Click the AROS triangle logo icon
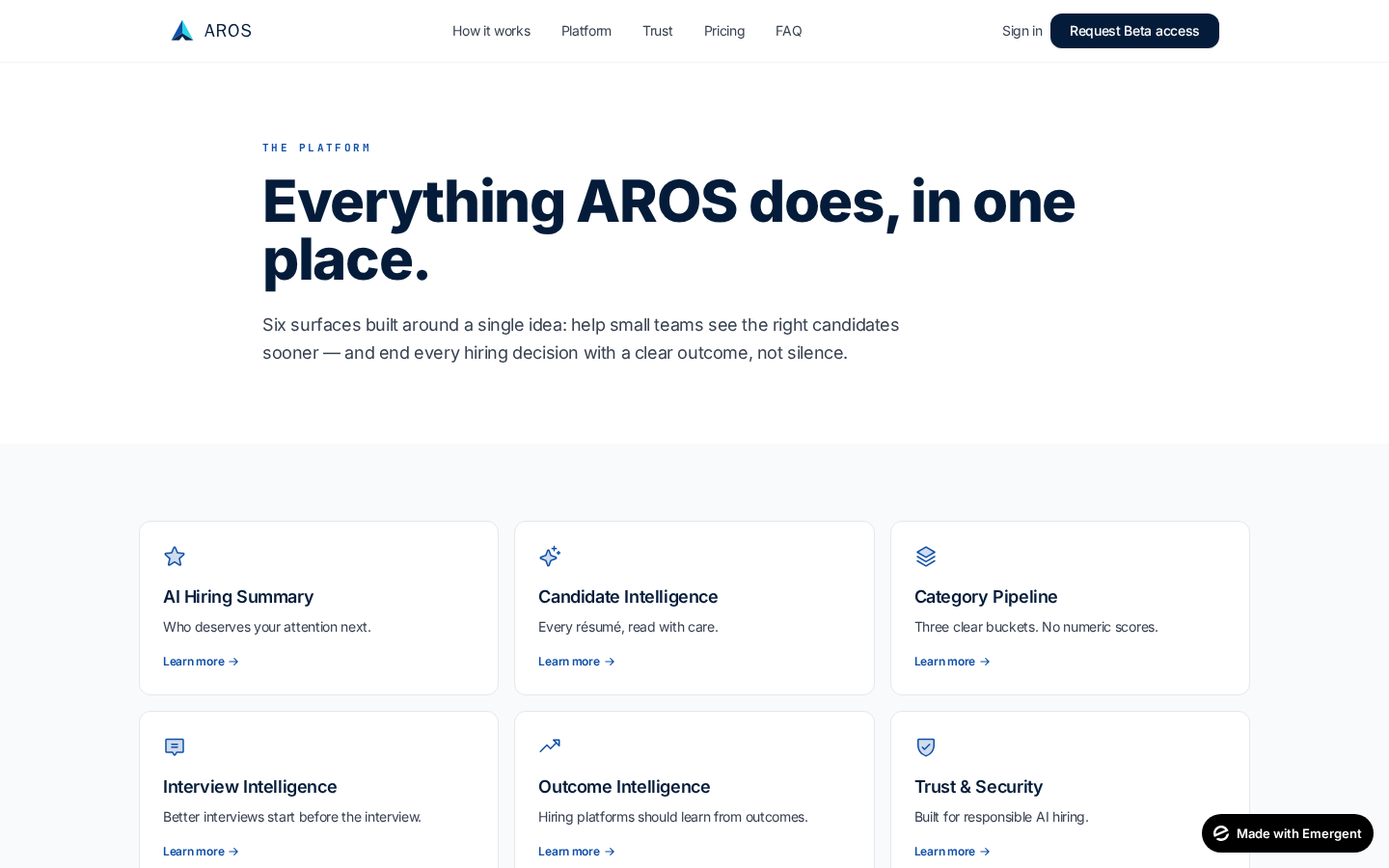This screenshot has width=1389, height=868. [182, 31]
